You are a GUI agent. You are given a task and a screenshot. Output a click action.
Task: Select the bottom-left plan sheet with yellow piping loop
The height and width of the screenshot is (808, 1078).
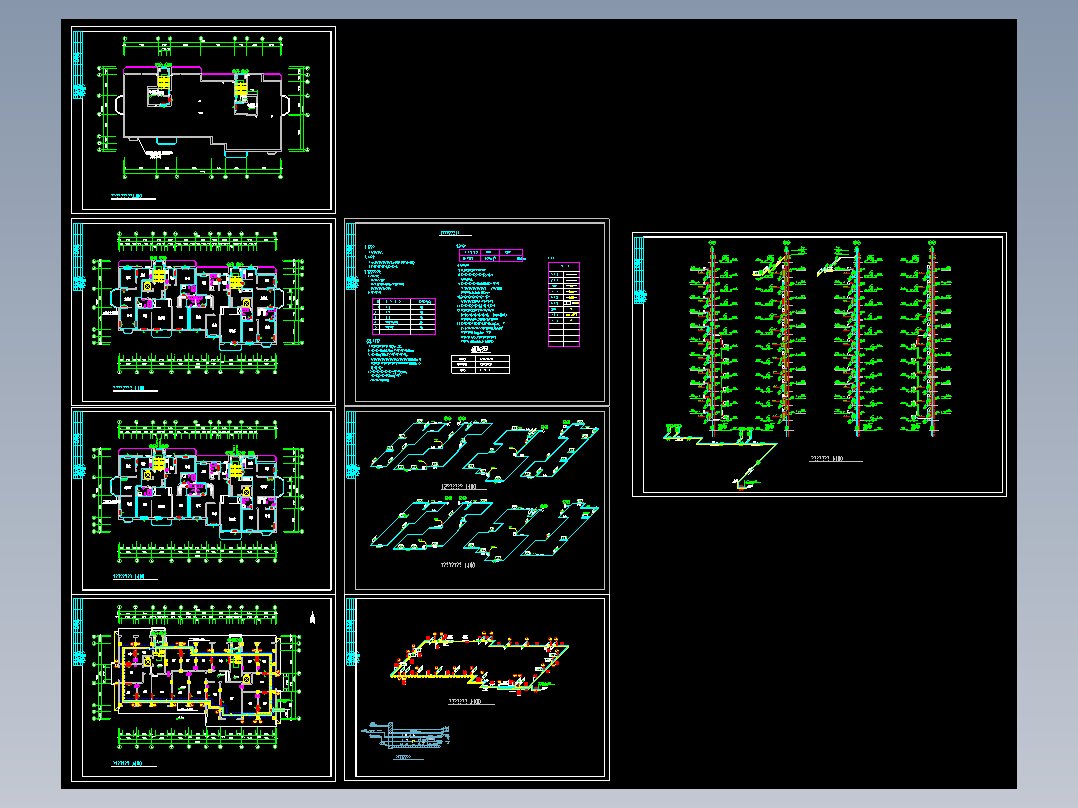click(x=203, y=688)
